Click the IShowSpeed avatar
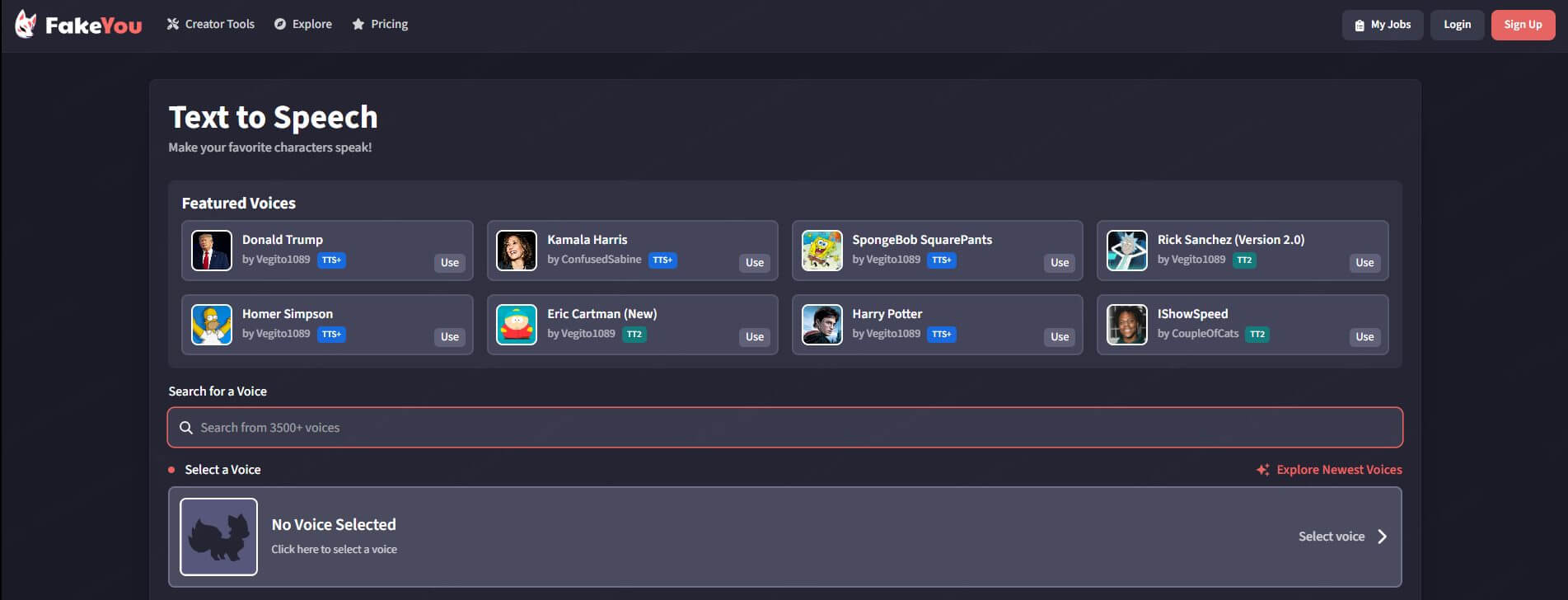 click(x=1127, y=325)
